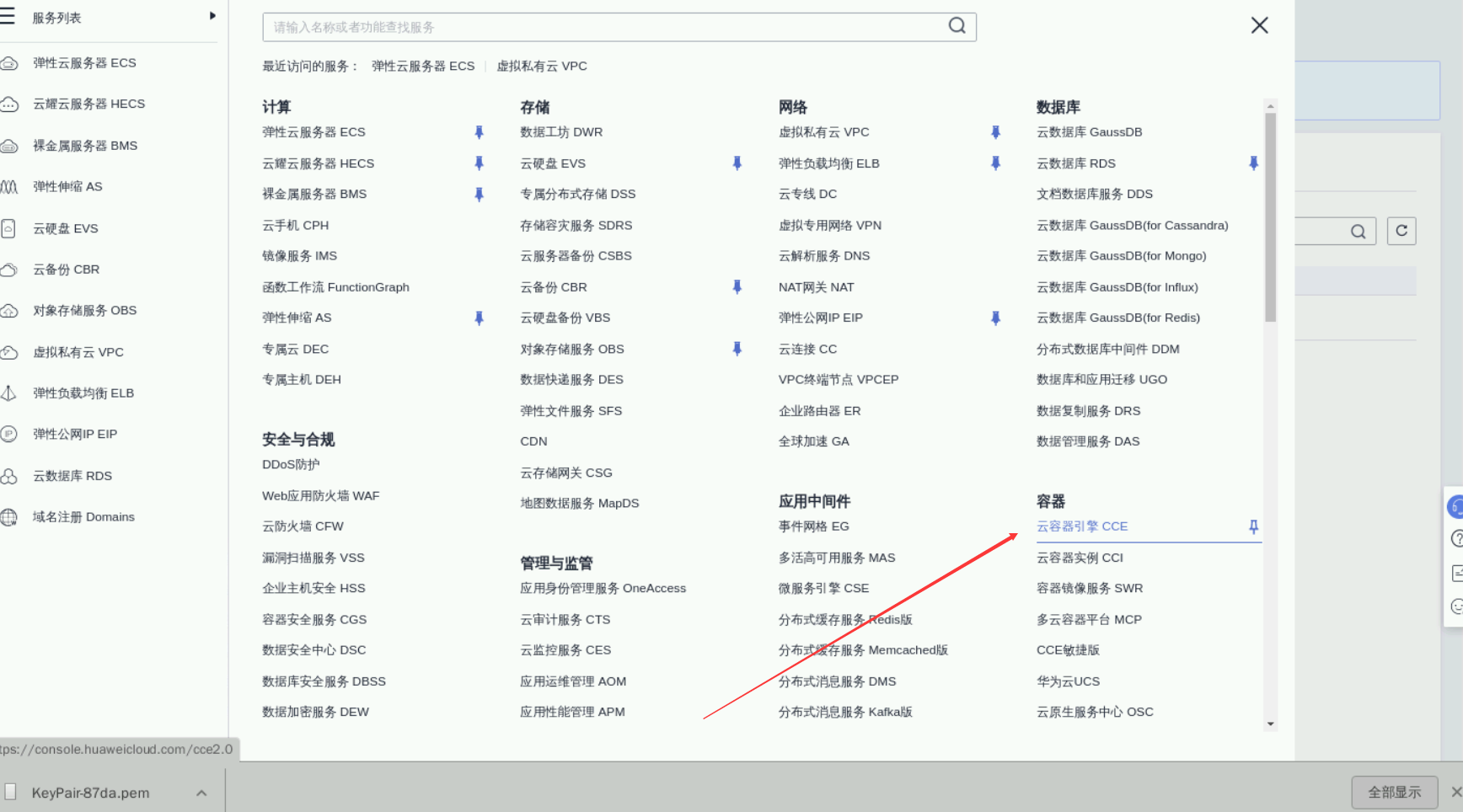This screenshot has width=1463, height=812.
Task: Open Web应用防火墙 WAF
Action: (320, 495)
